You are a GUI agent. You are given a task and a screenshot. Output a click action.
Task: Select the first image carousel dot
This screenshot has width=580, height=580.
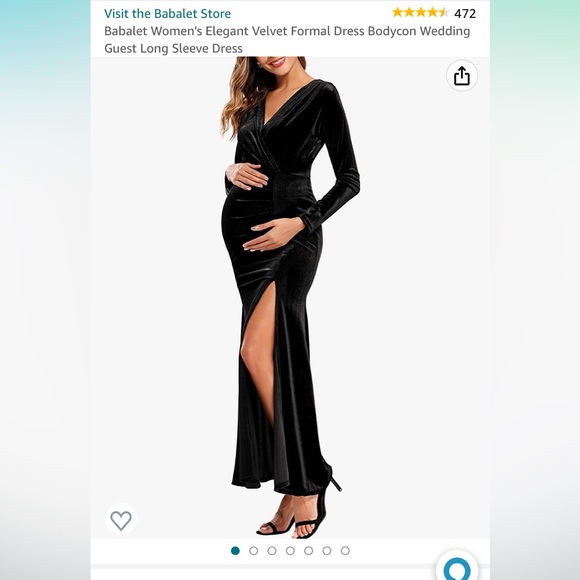[x=235, y=551]
